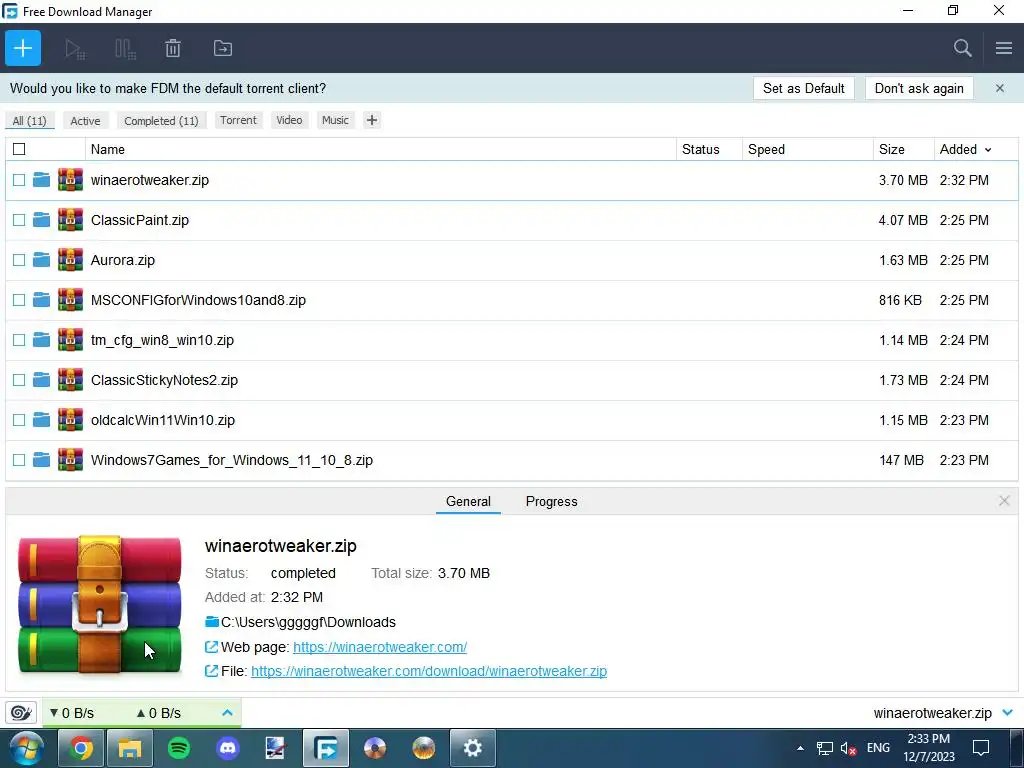Click the move to folder toolbar icon

point(223,48)
